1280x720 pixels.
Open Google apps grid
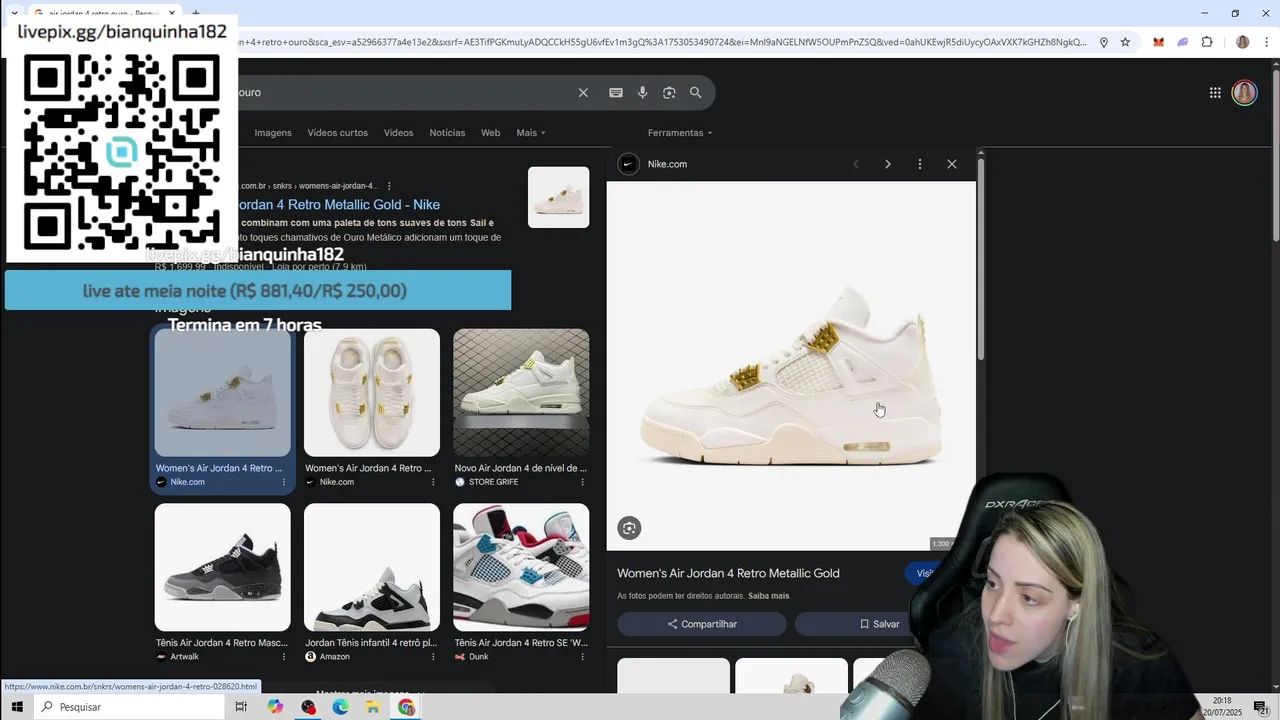coord(1215,93)
